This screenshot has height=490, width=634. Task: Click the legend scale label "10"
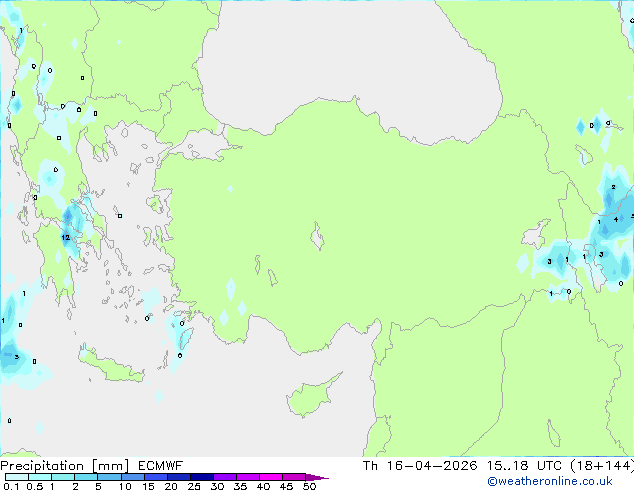pos(125,486)
